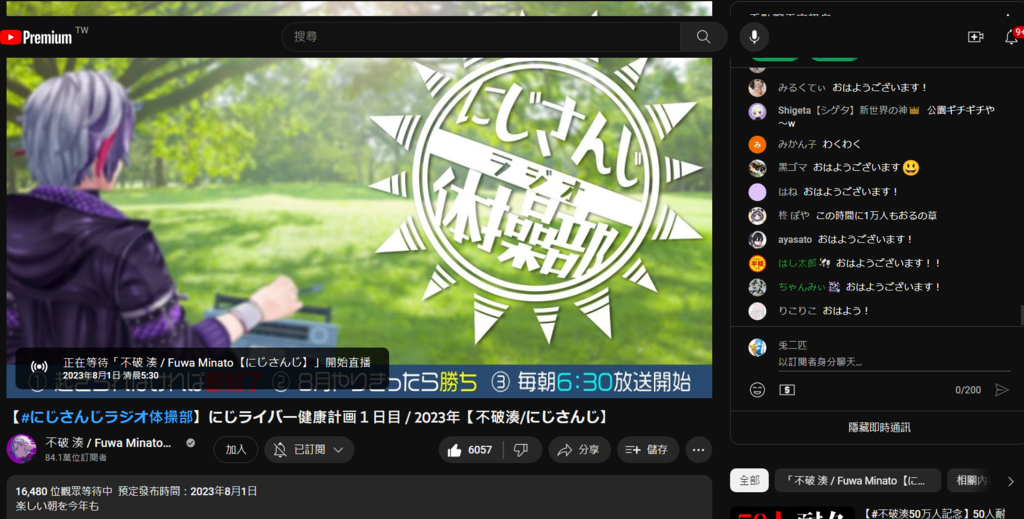
Task: Expand the 已訂閱 subscription dropdown
Action: [x=310, y=450]
